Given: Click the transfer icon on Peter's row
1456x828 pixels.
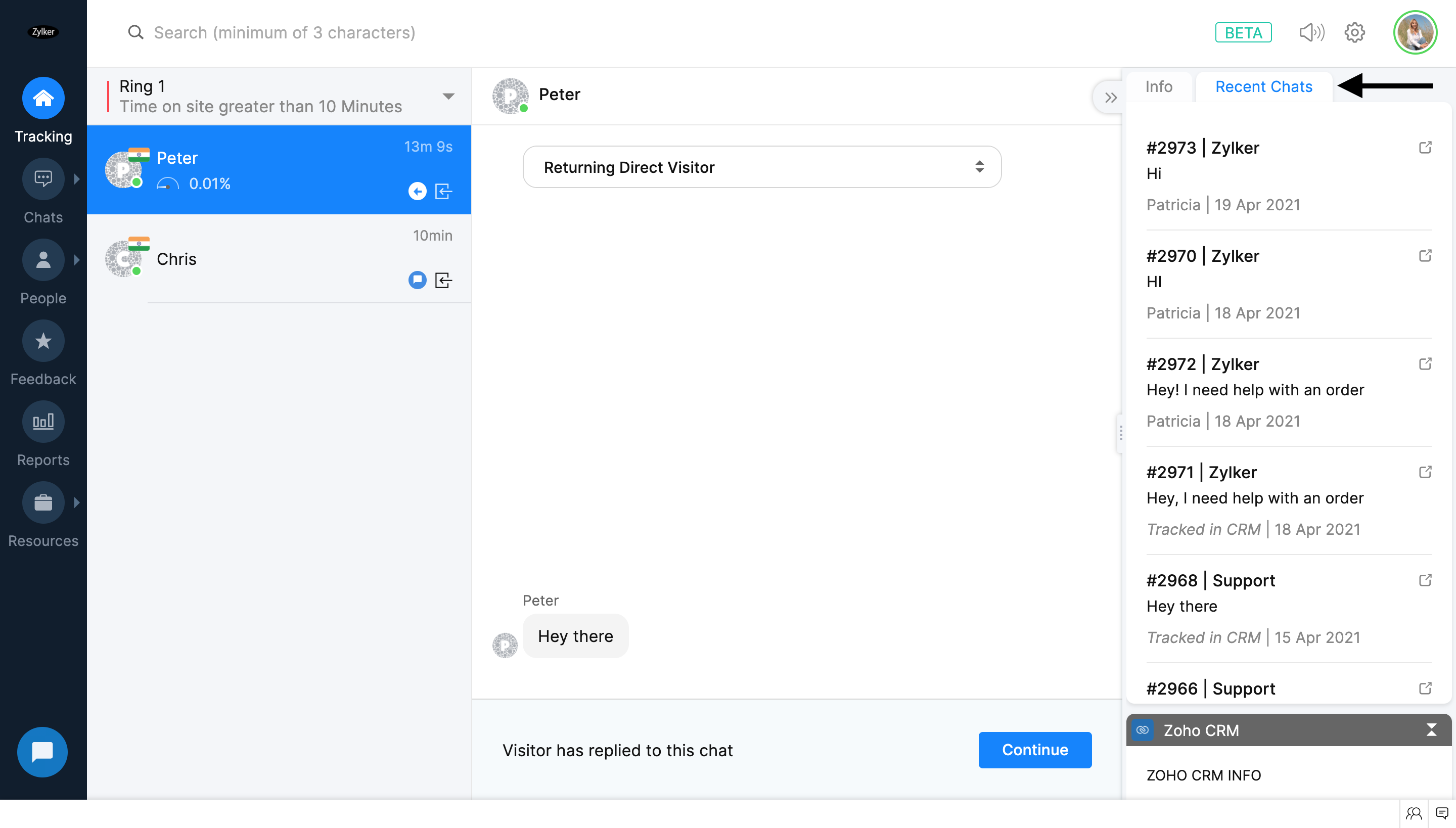Looking at the screenshot, I should 444,191.
